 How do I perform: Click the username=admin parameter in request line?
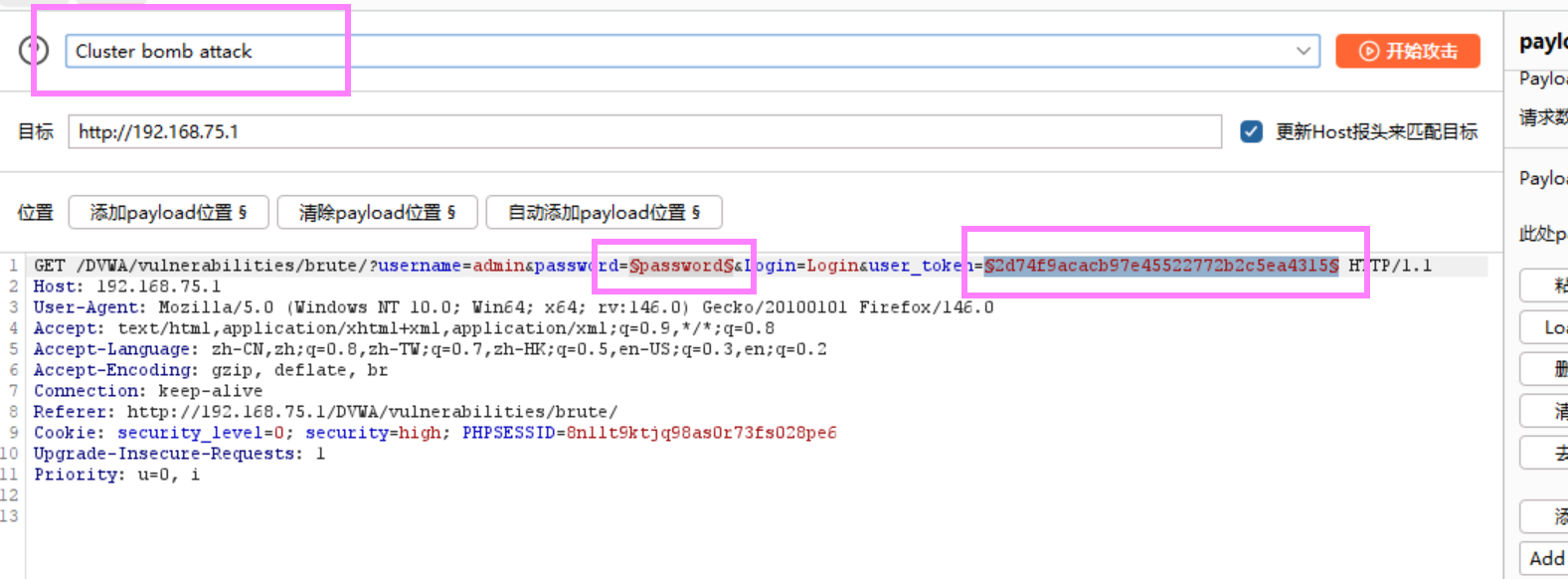click(450, 266)
